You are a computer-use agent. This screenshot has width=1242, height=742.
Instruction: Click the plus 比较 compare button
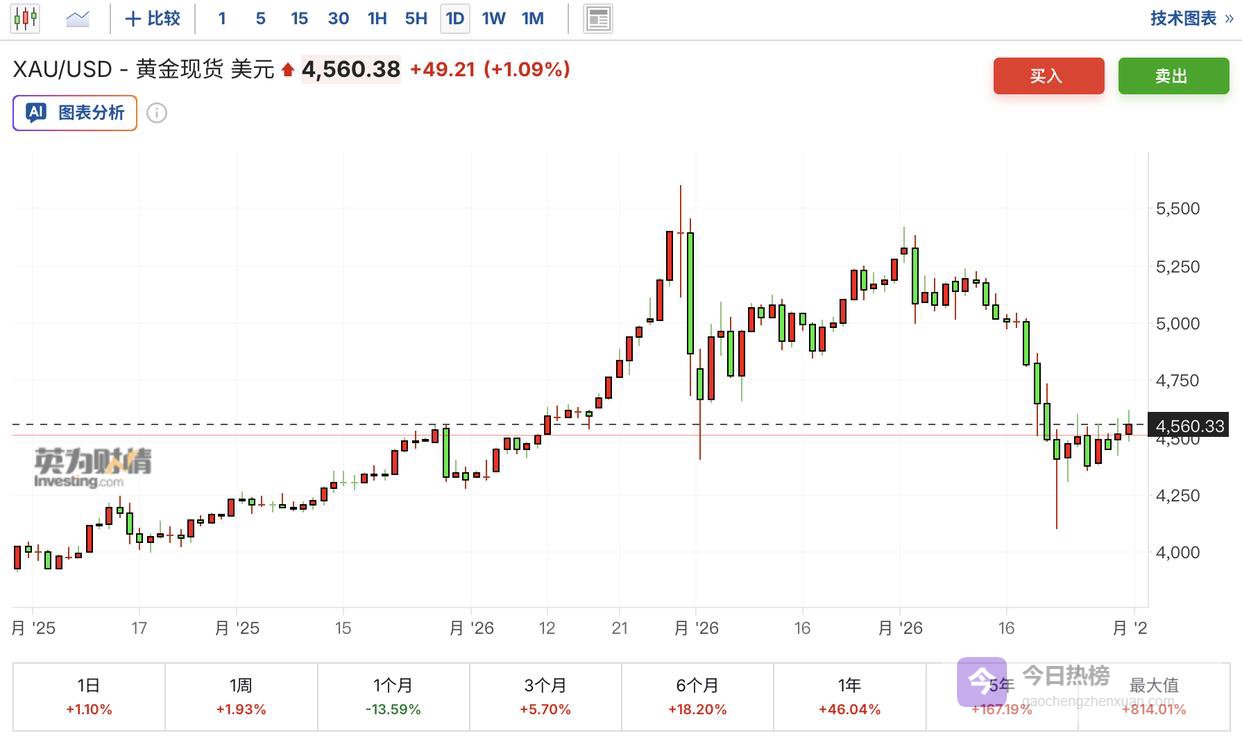point(153,18)
